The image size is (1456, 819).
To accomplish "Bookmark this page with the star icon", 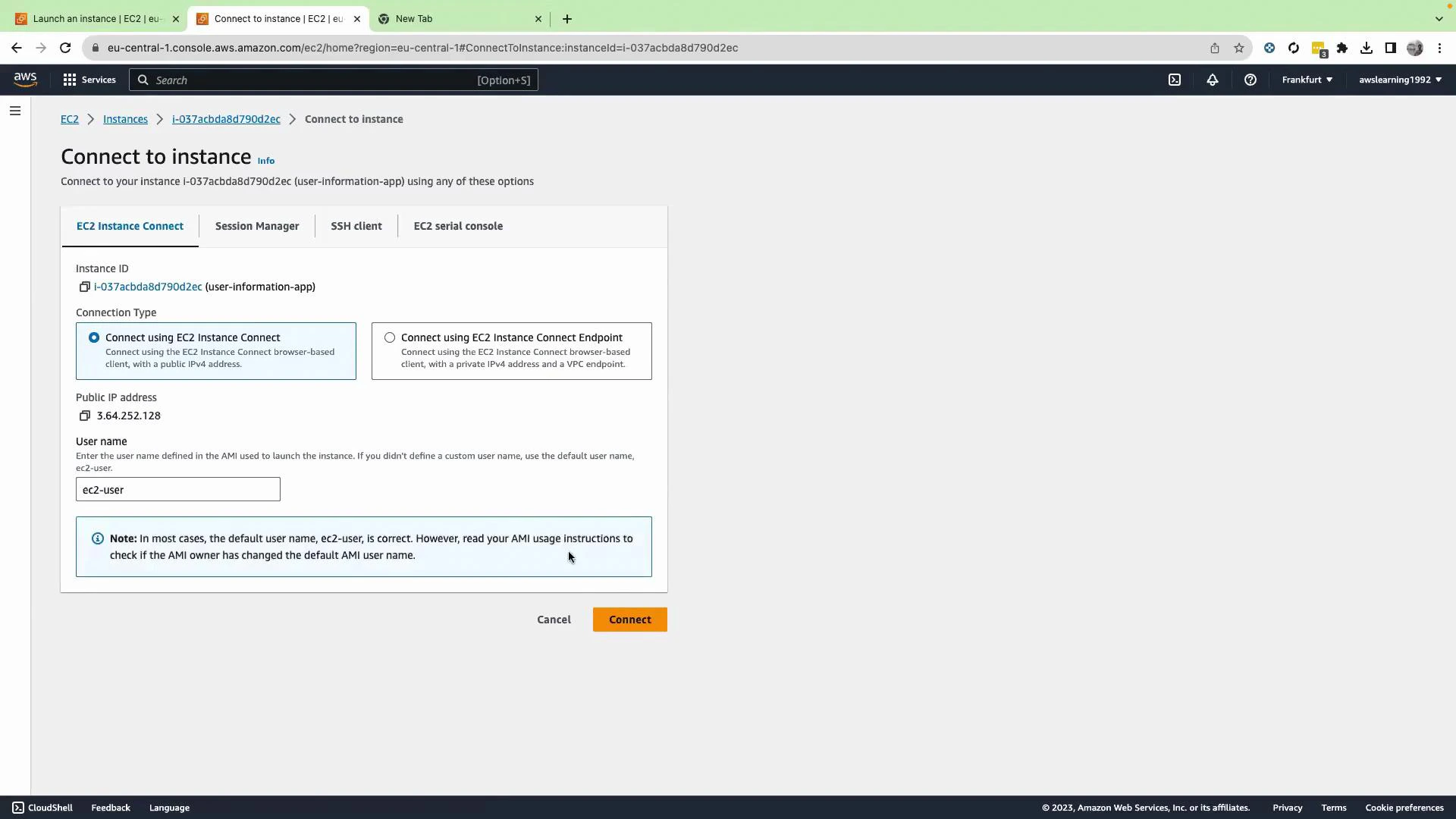I will point(1239,48).
